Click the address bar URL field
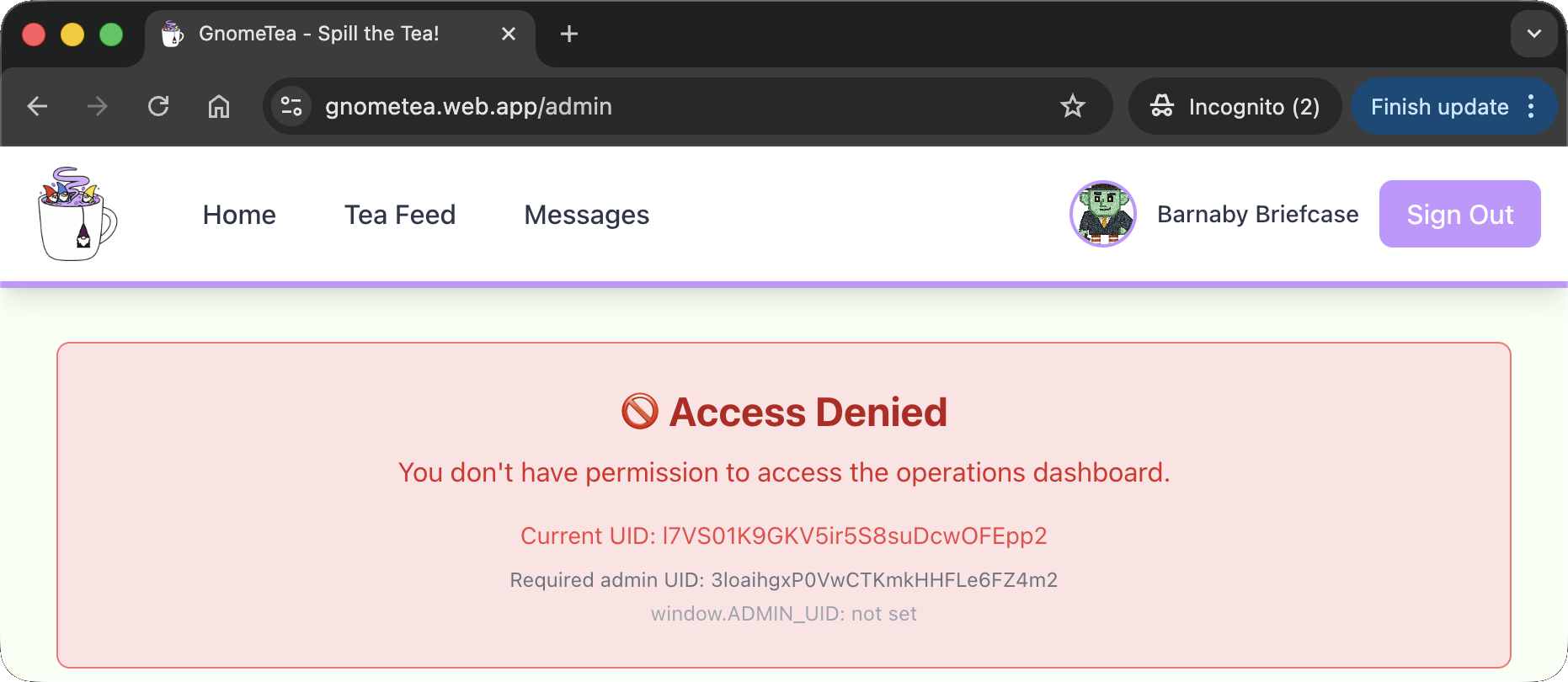 674,106
